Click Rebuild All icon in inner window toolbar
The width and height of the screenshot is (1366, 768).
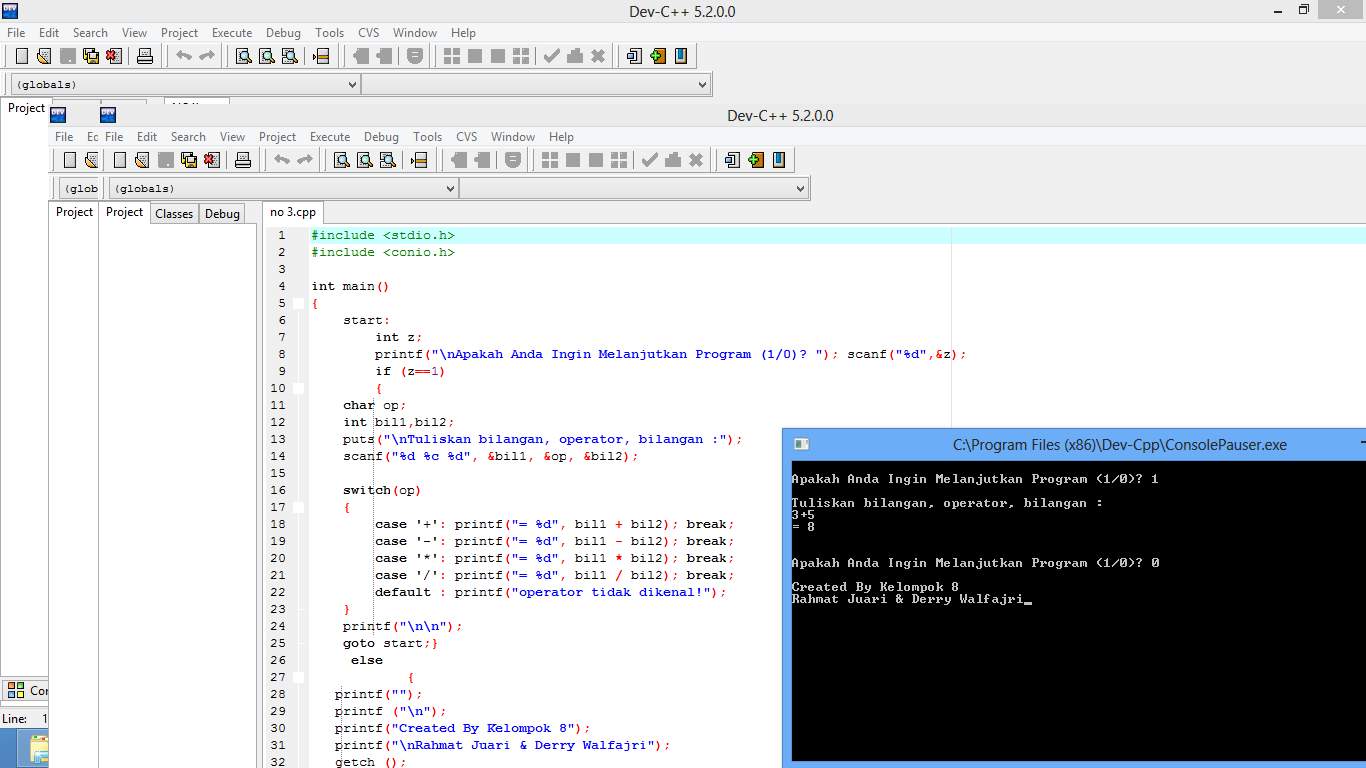619,160
